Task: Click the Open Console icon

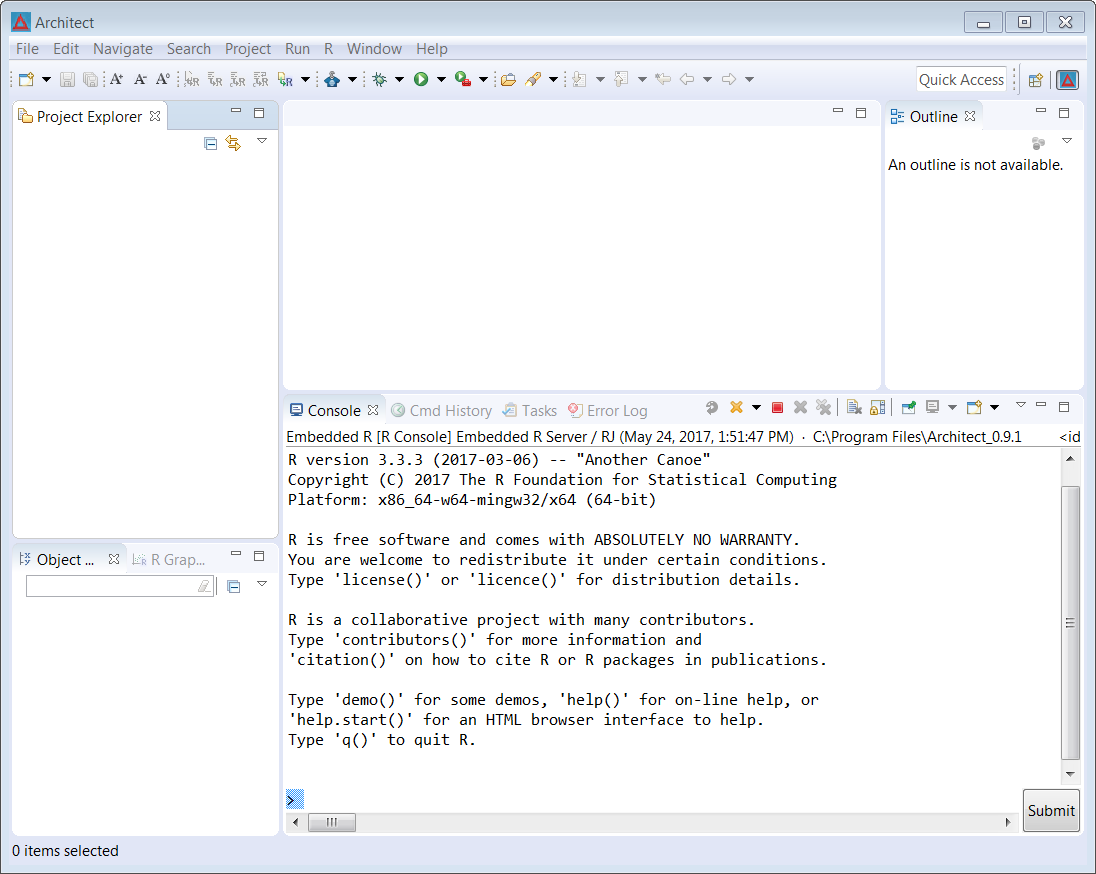Action: (974, 407)
